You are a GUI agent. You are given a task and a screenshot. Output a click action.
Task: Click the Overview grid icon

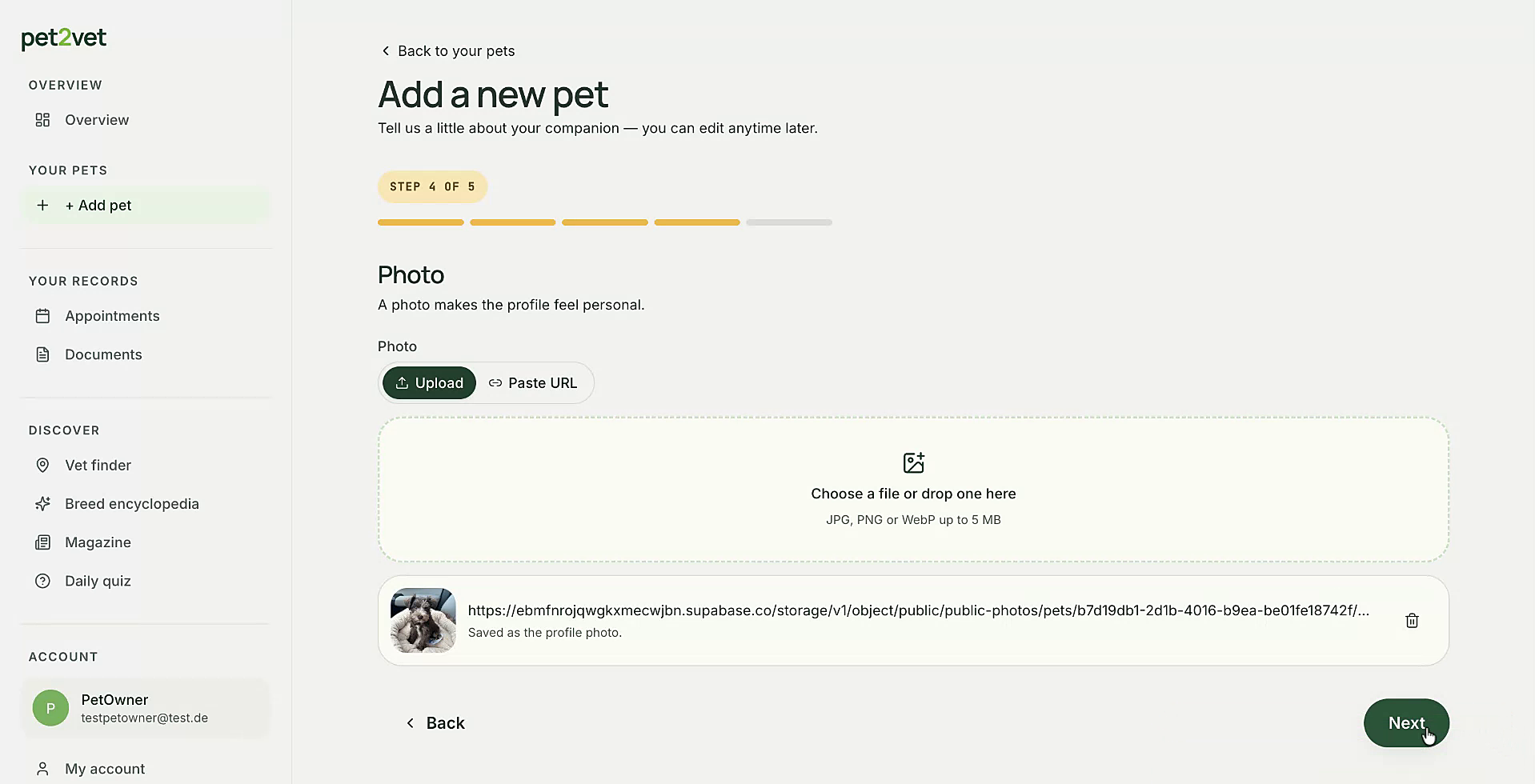(x=42, y=120)
